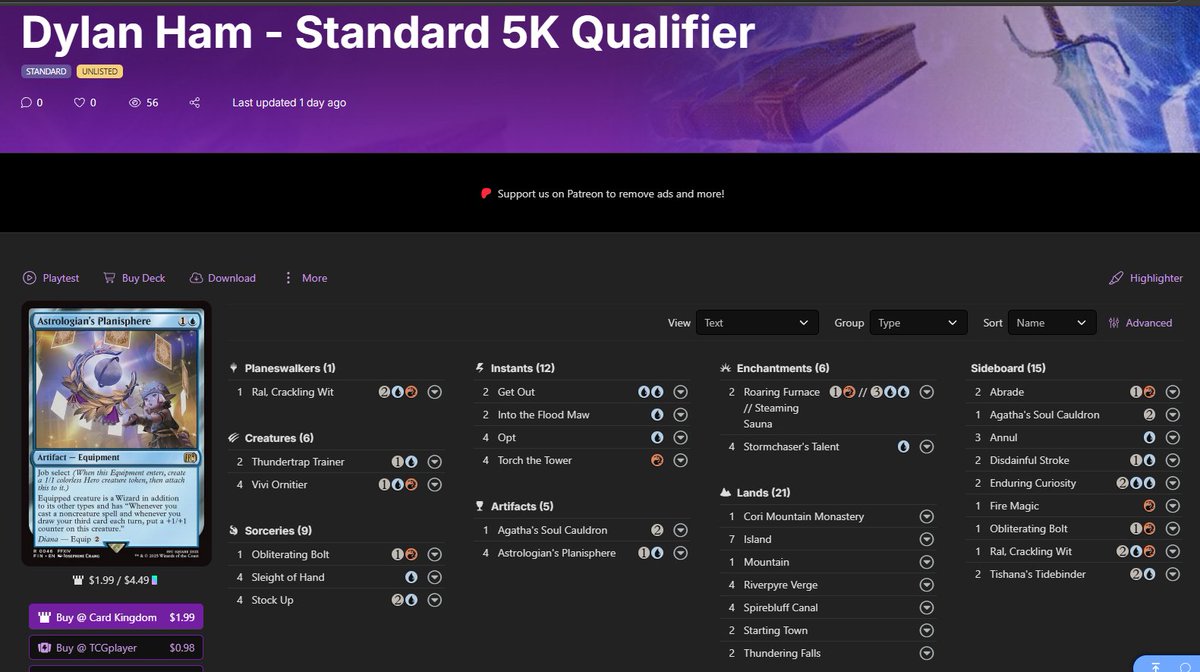Open dropdown arrow next to Into the Flood Maw
Image resolution: width=1200 pixels, height=672 pixels.
click(680, 415)
